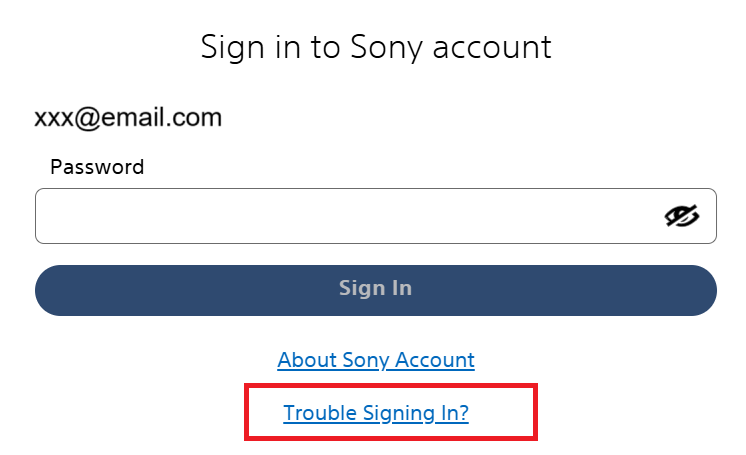Submit the form using the dark blue button

376,290
